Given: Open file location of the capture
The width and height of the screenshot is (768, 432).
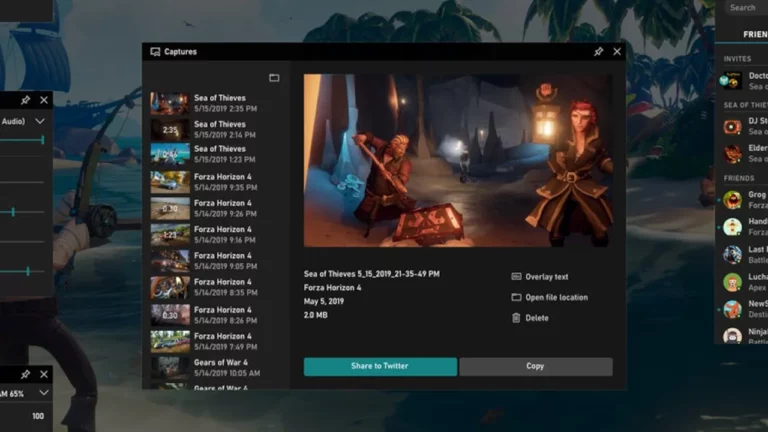Looking at the screenshot, I should click(x=550, y=297).
